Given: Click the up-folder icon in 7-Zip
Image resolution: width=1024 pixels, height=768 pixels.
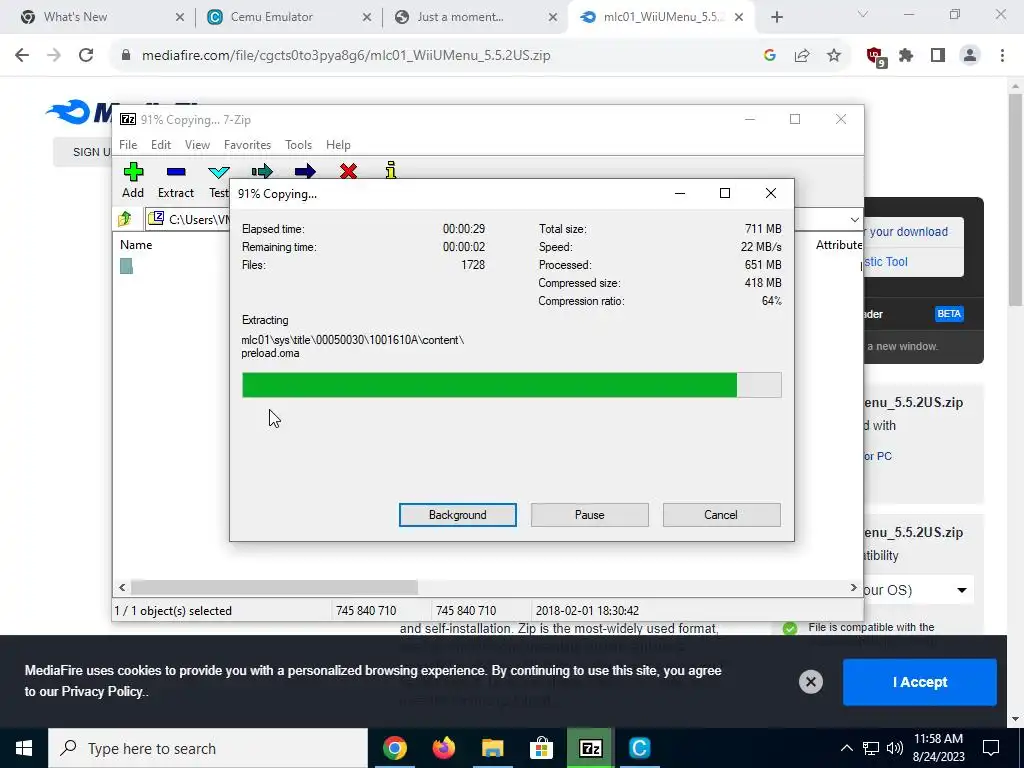Looking at the screenshot, I should [125, 219].
